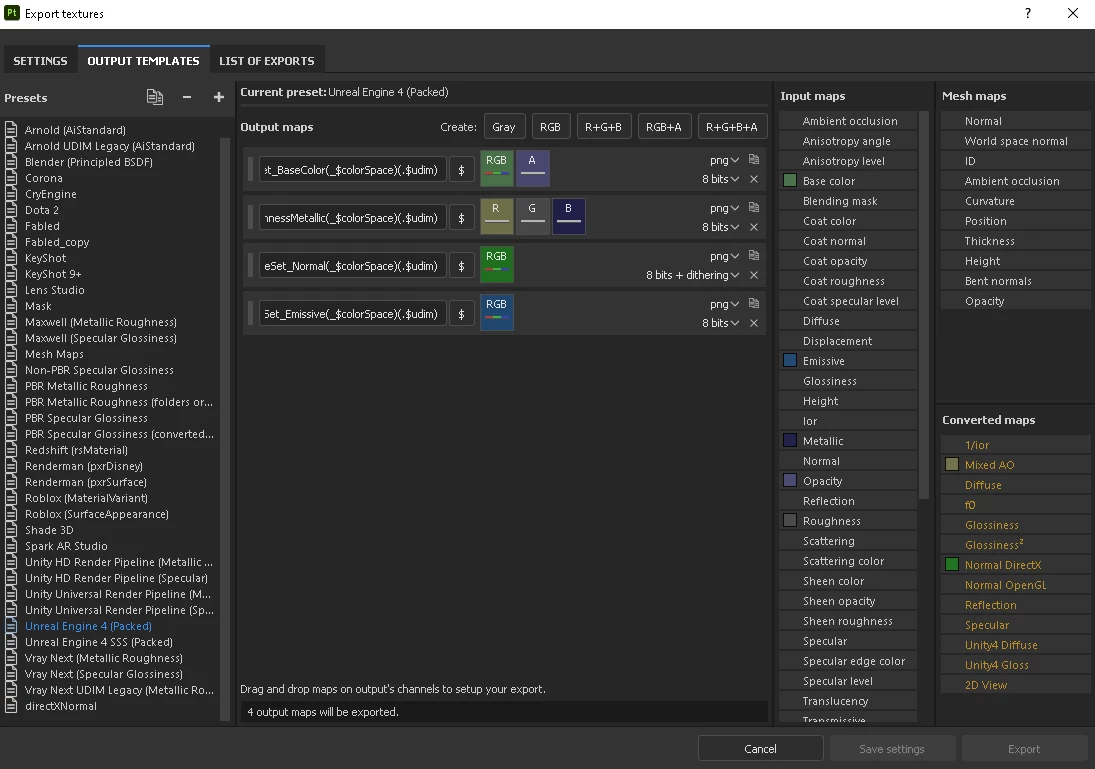Click the BaseColor output name field
Viewport: 1095px width, 769px height.
click(353, 170)
